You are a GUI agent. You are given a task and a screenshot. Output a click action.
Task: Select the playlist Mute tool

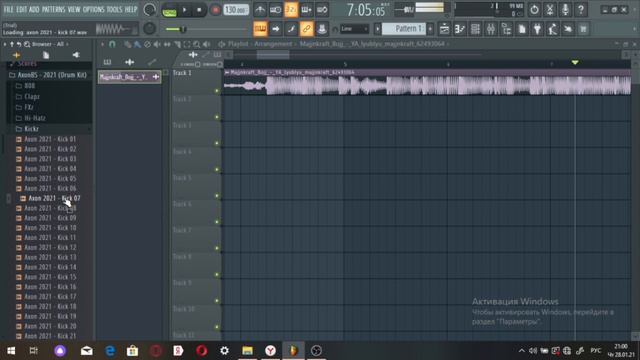tap(157, 44)
